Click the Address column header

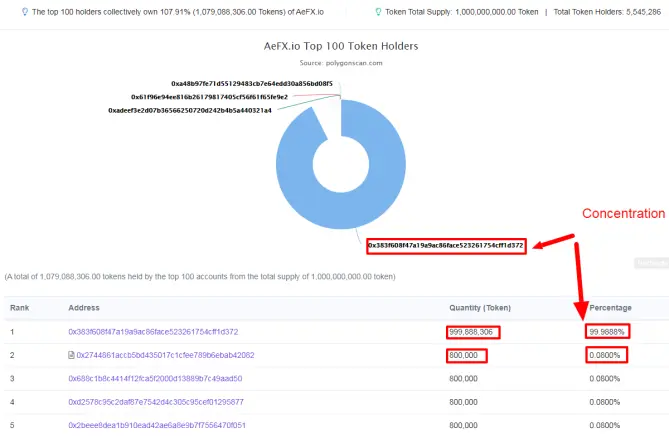tap(84, 308)
